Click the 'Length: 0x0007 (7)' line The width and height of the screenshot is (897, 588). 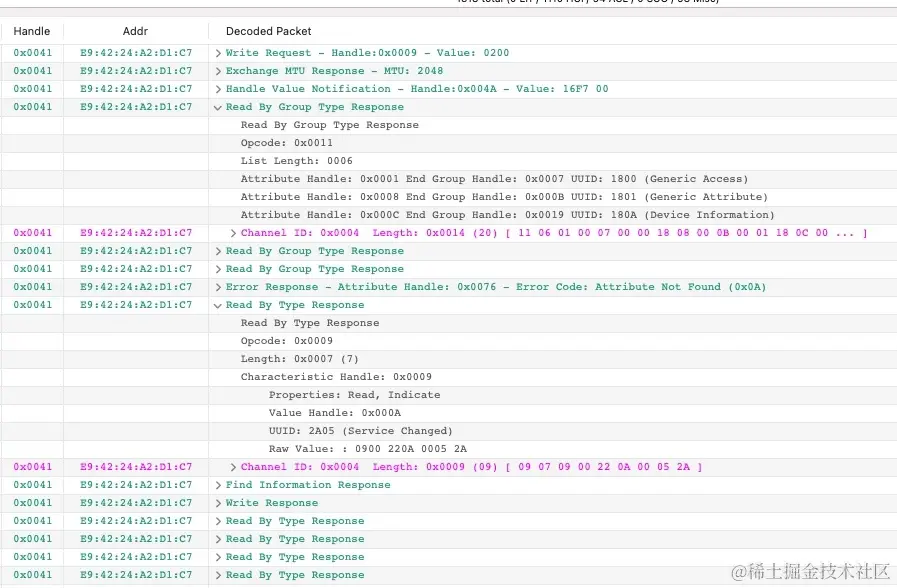click(x=299, y=359)
